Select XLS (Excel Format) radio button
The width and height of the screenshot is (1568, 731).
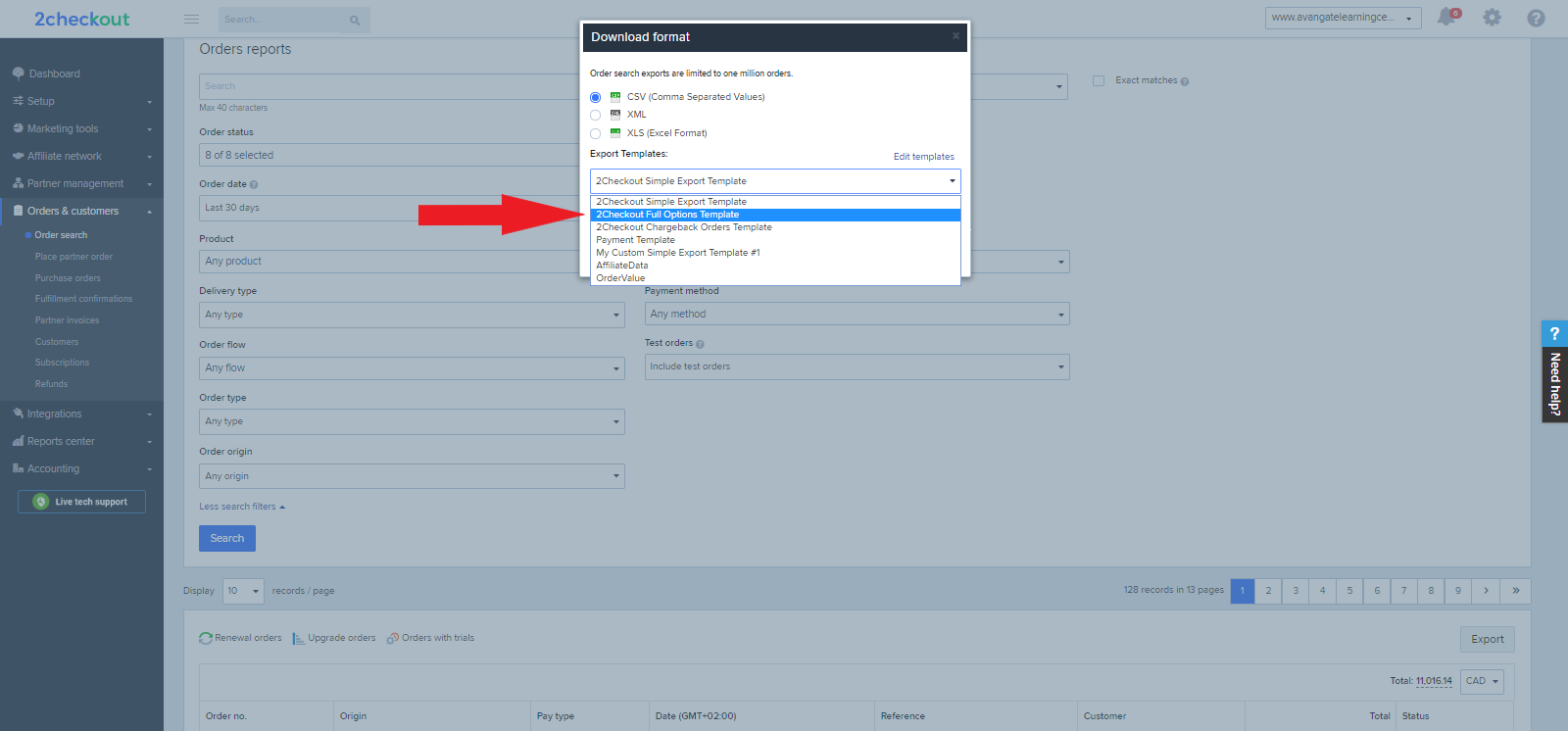click(x=595, y=133)
